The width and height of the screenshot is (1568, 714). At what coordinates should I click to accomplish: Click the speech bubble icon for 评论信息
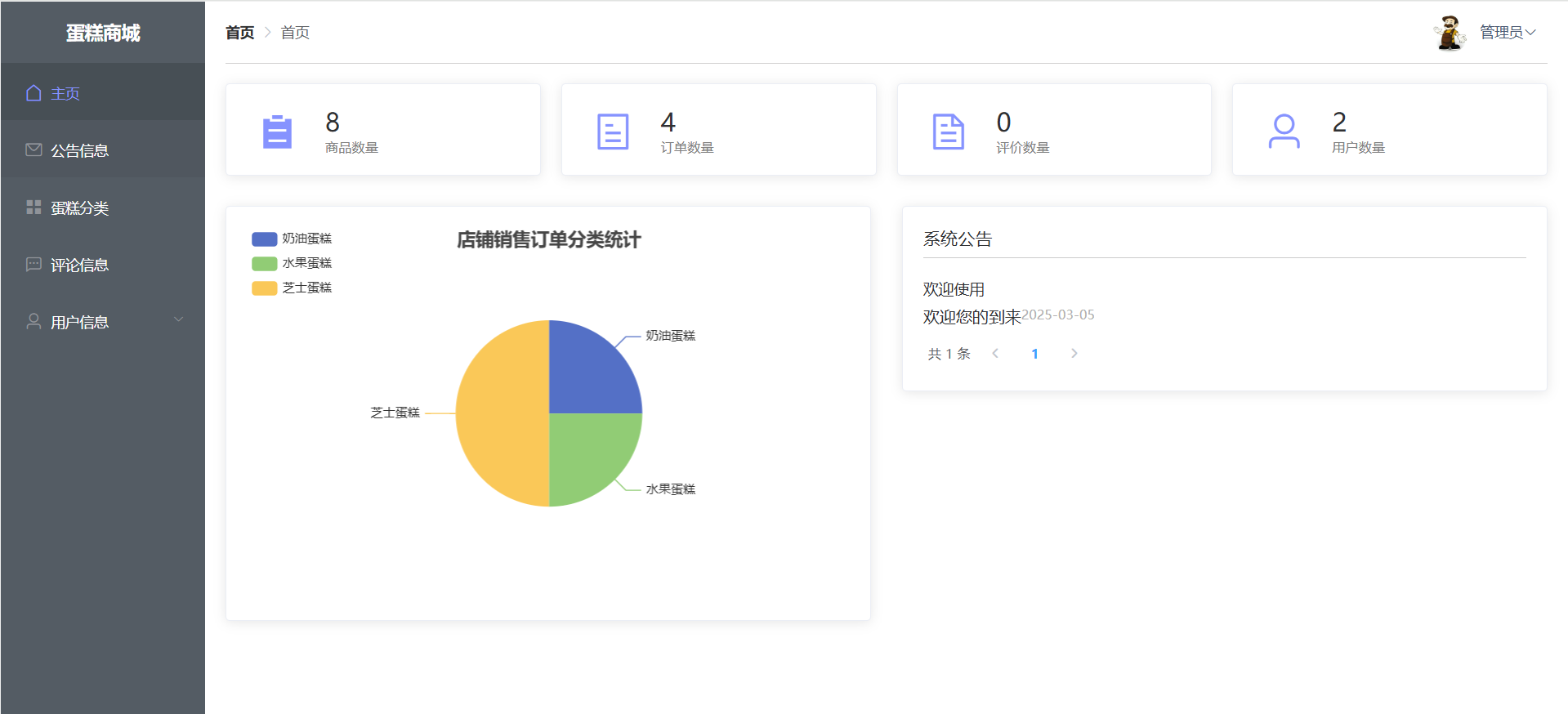34,264
